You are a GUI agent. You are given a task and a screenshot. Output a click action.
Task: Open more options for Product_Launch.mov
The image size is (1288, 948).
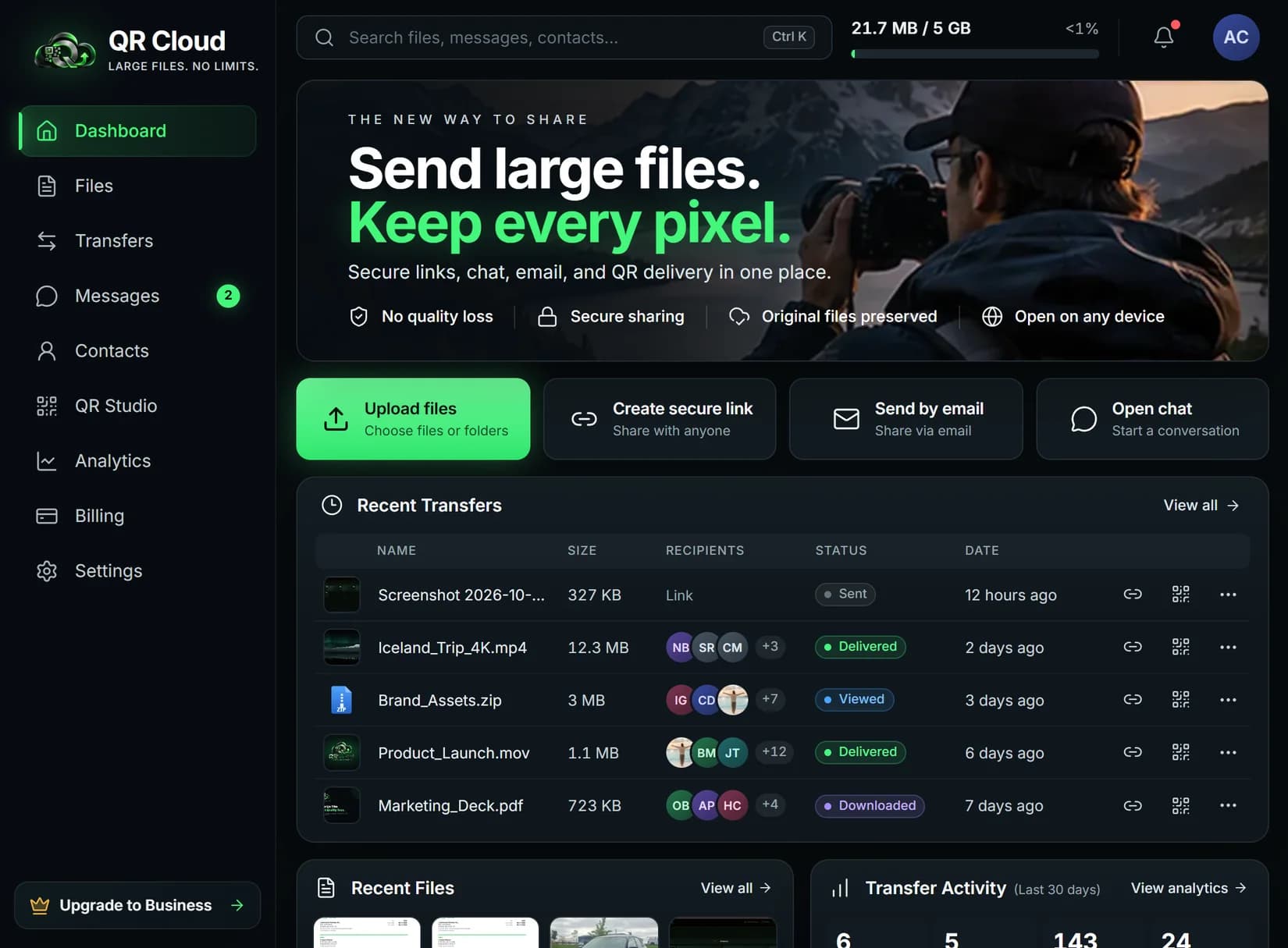click(x=1228, y=752)
